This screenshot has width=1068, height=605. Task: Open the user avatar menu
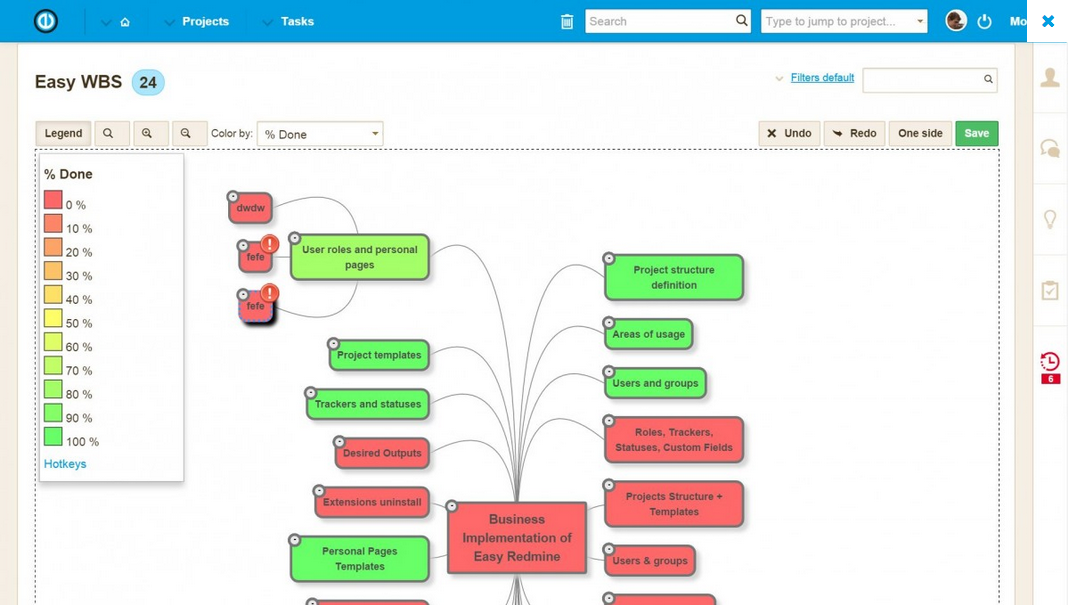956,20
